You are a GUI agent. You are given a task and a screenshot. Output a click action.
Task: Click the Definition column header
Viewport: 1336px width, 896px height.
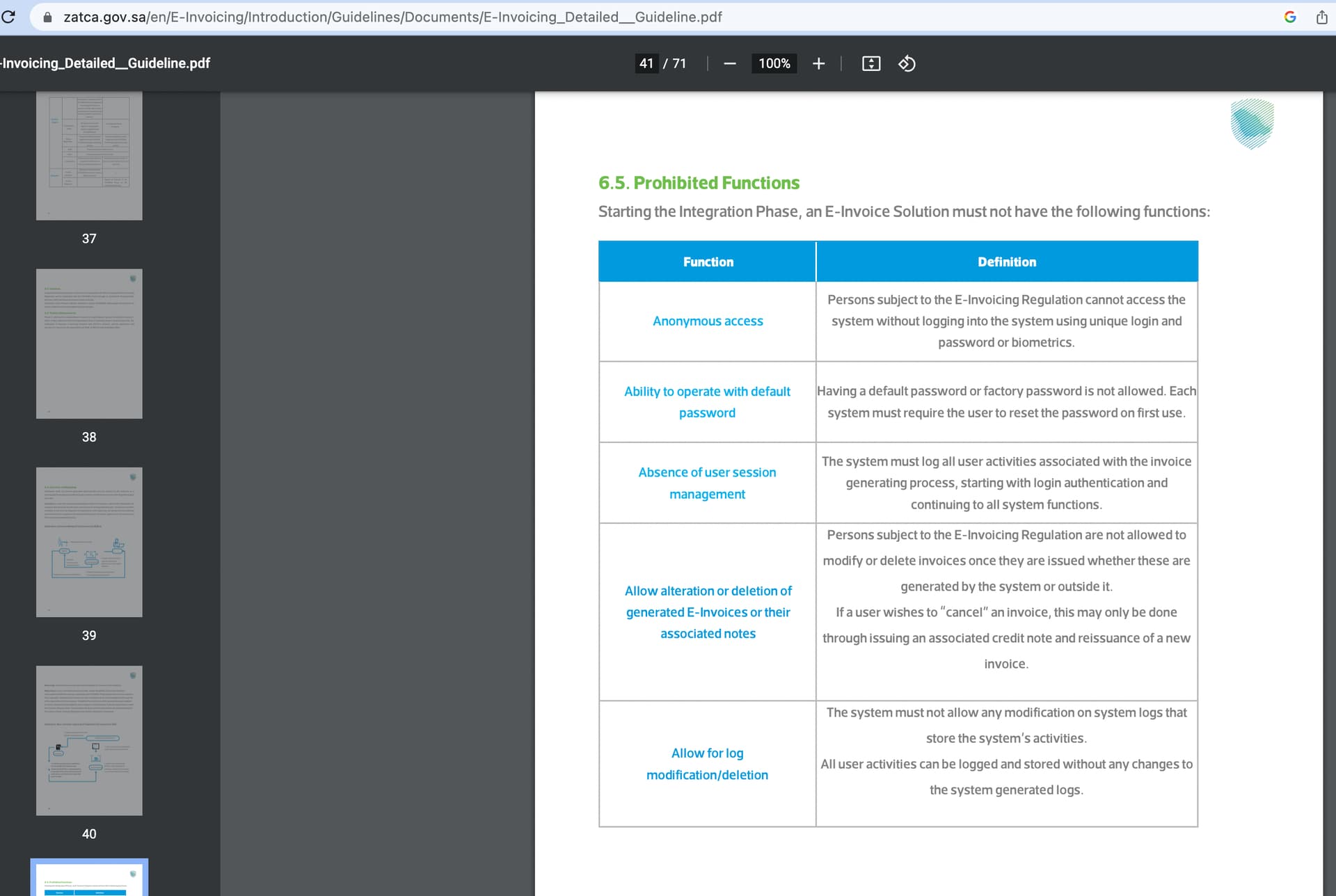point(1006,262)
